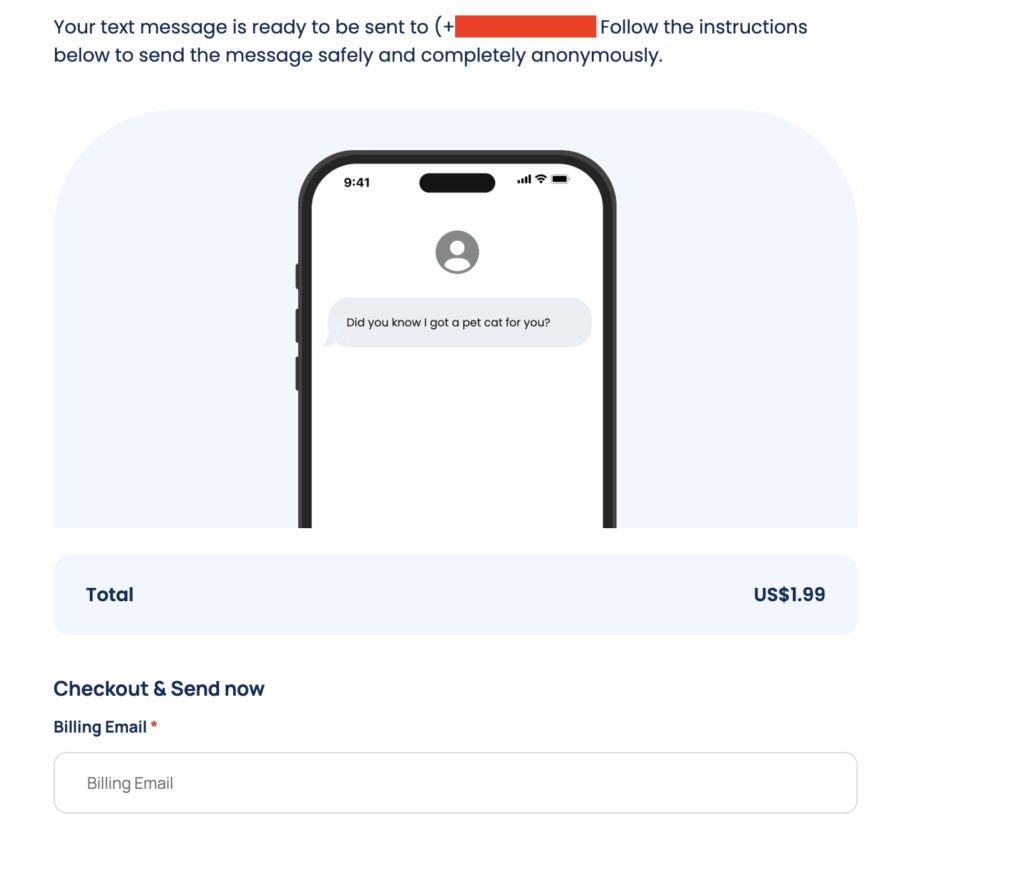
Task: Click the US$1.99 price amount
Action: click(789, 594)
